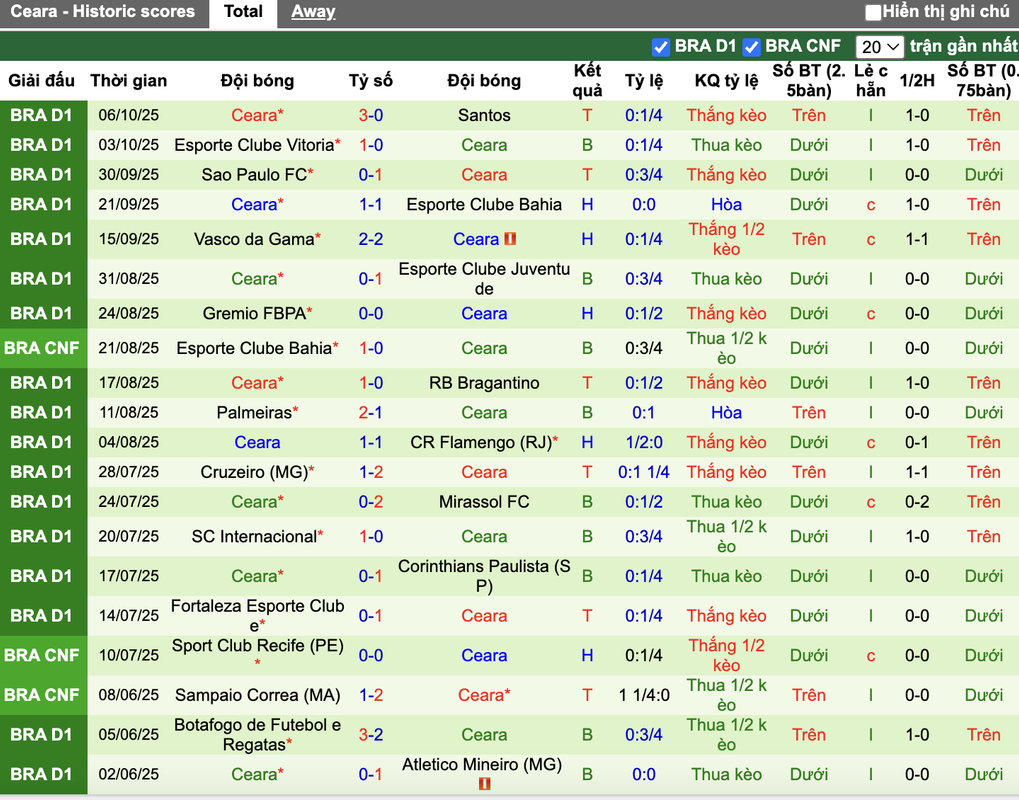Click the 1-2 score of Cruzeiro match
1019x800 pixels.
370,472
